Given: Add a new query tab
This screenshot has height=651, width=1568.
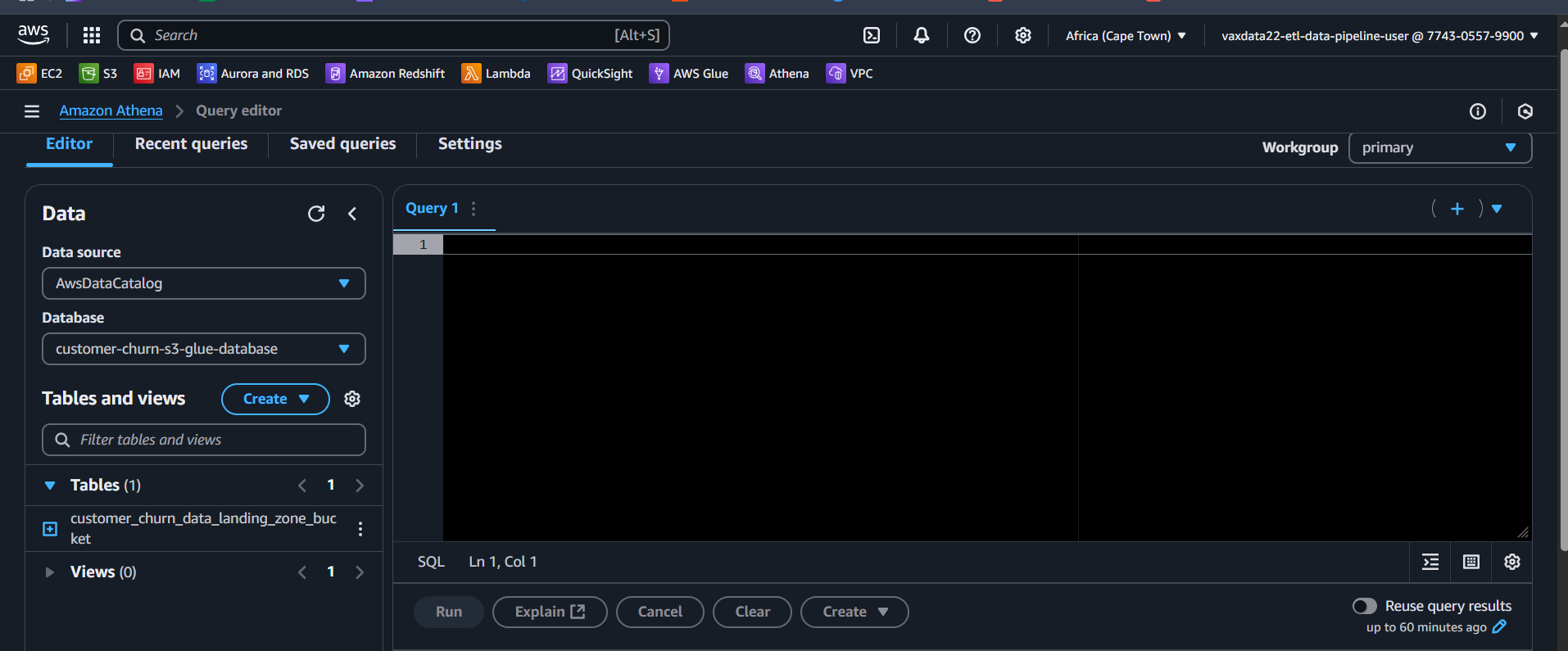Looking at the screenshot, I should [1457, 209].
